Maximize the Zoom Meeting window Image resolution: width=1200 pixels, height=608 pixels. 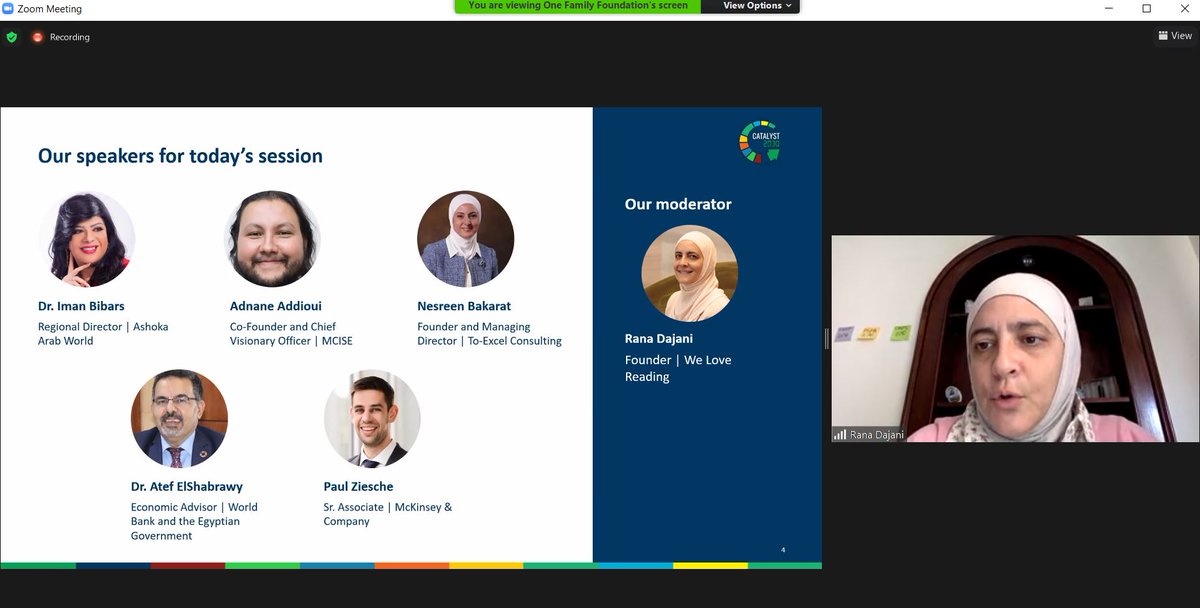(1146, 8)
